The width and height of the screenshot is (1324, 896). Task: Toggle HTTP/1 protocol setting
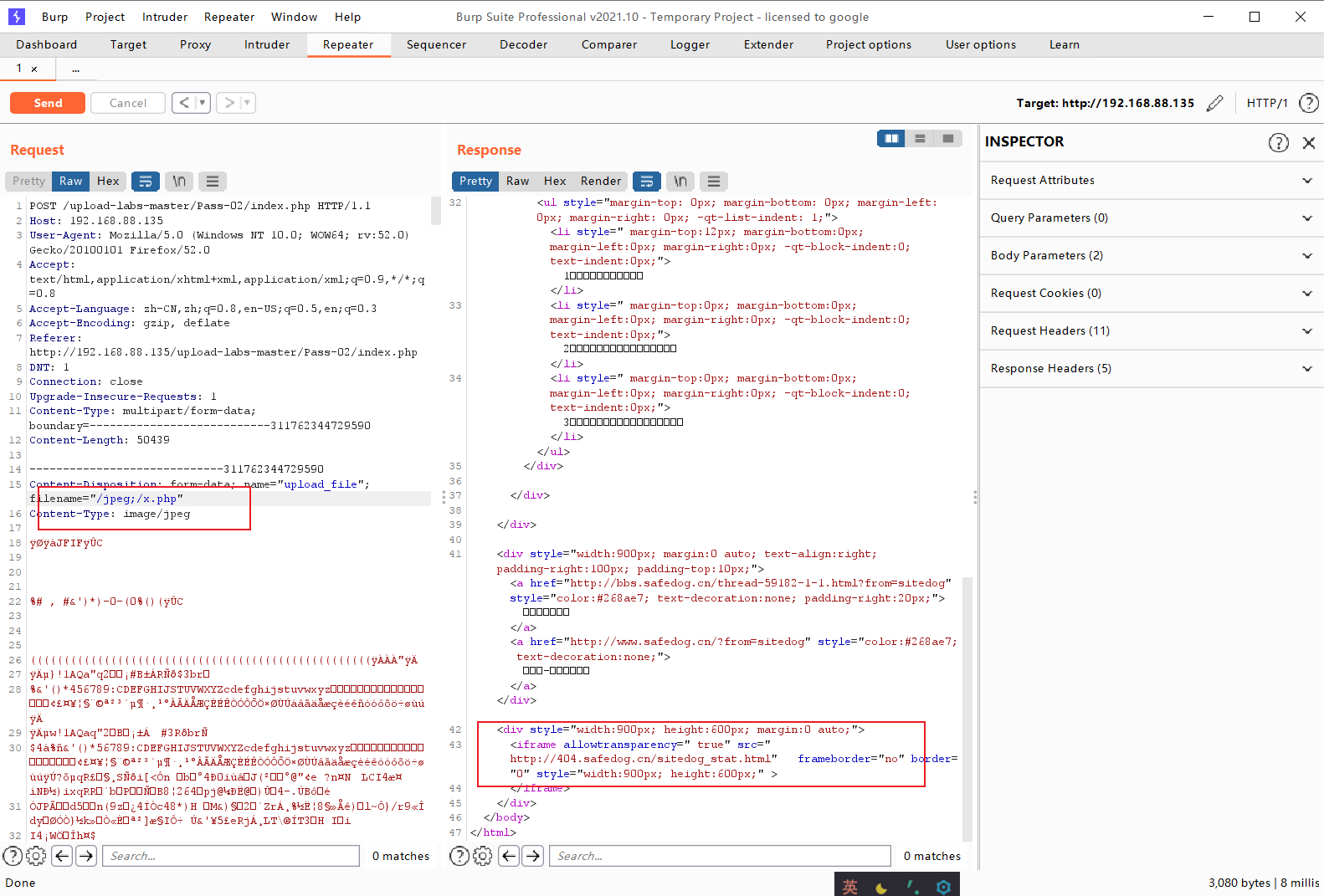(x=1267, y=103)
